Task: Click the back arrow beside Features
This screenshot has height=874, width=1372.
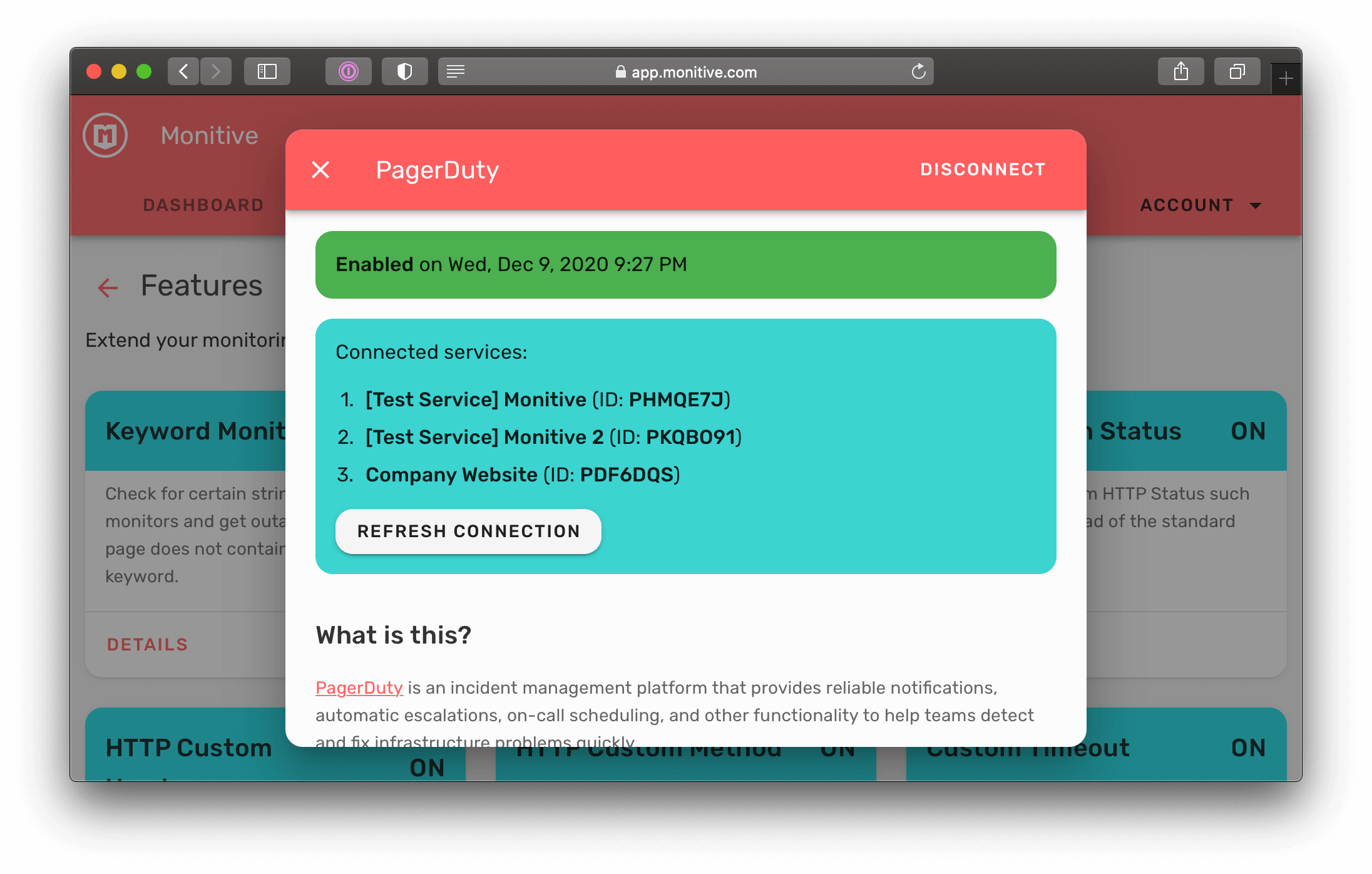Action: coord(108,287)
